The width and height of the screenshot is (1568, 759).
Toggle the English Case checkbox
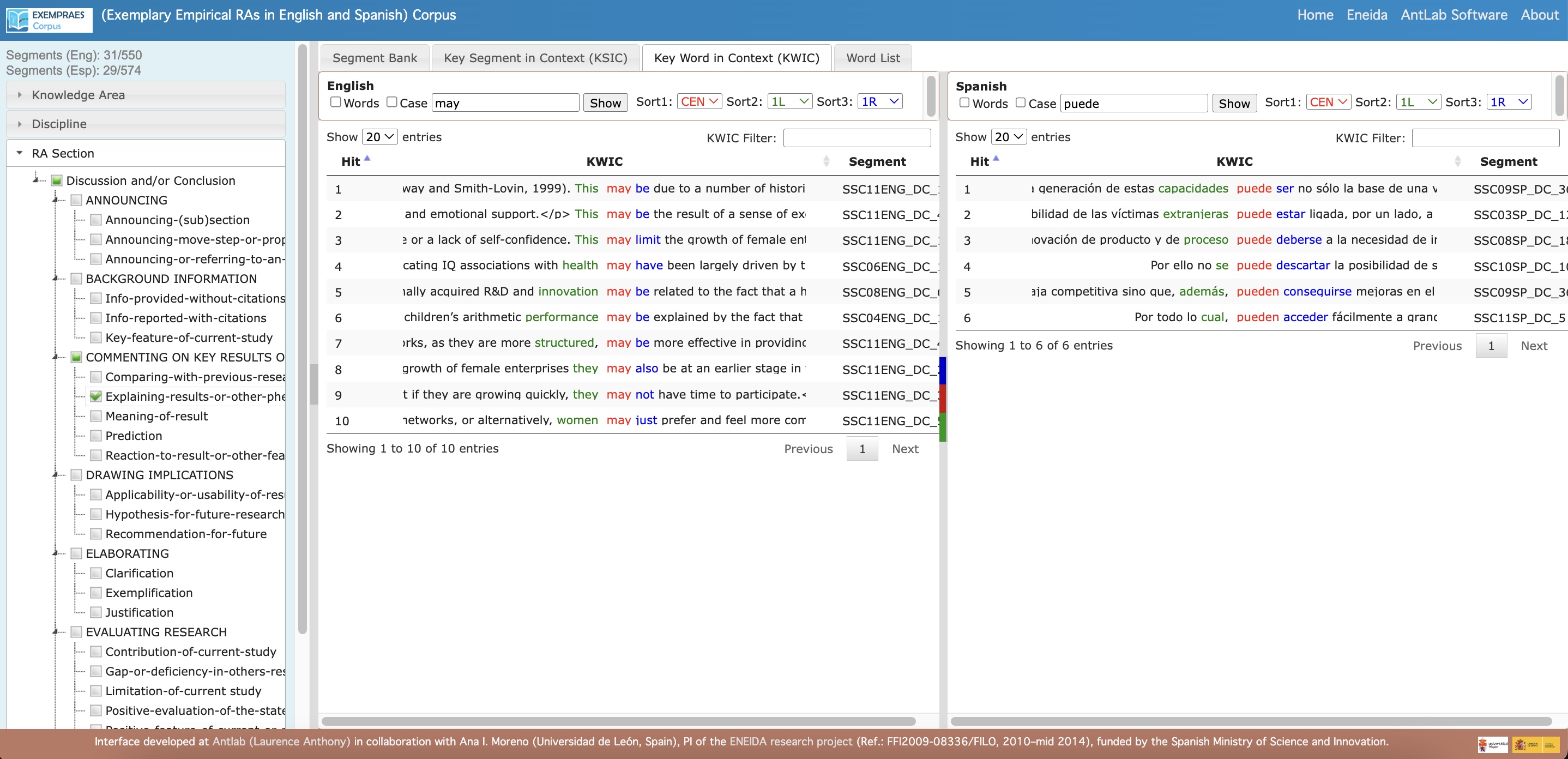pos(391,101)
